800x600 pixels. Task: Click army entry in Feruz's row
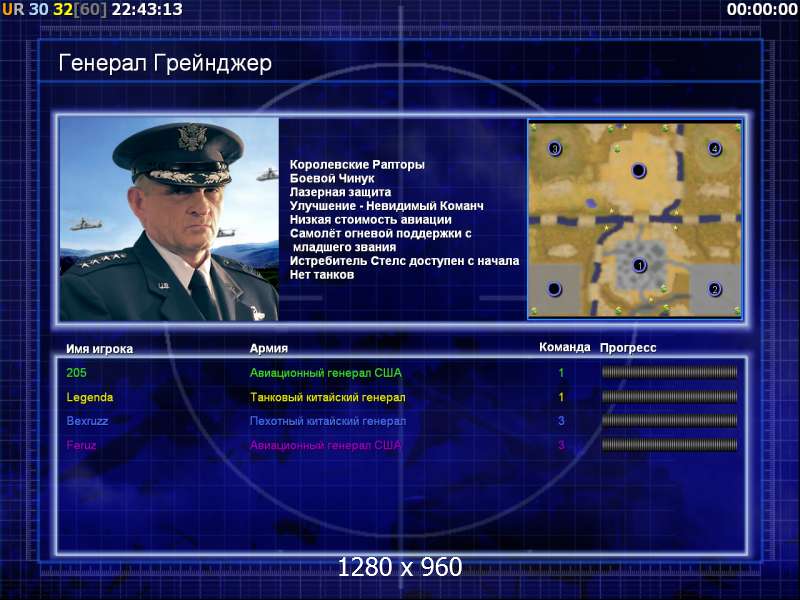pos(326,445)
